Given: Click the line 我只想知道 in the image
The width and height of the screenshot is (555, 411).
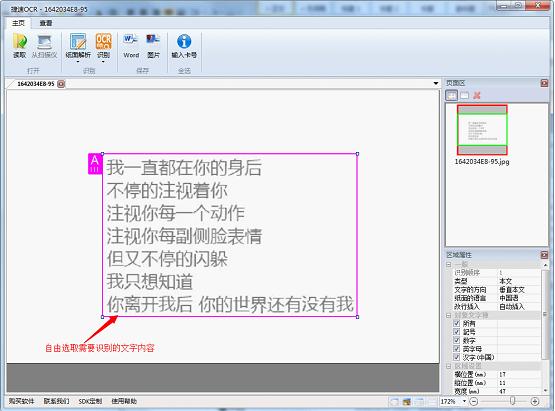Looking at the screenshot, I should point(150,282).
